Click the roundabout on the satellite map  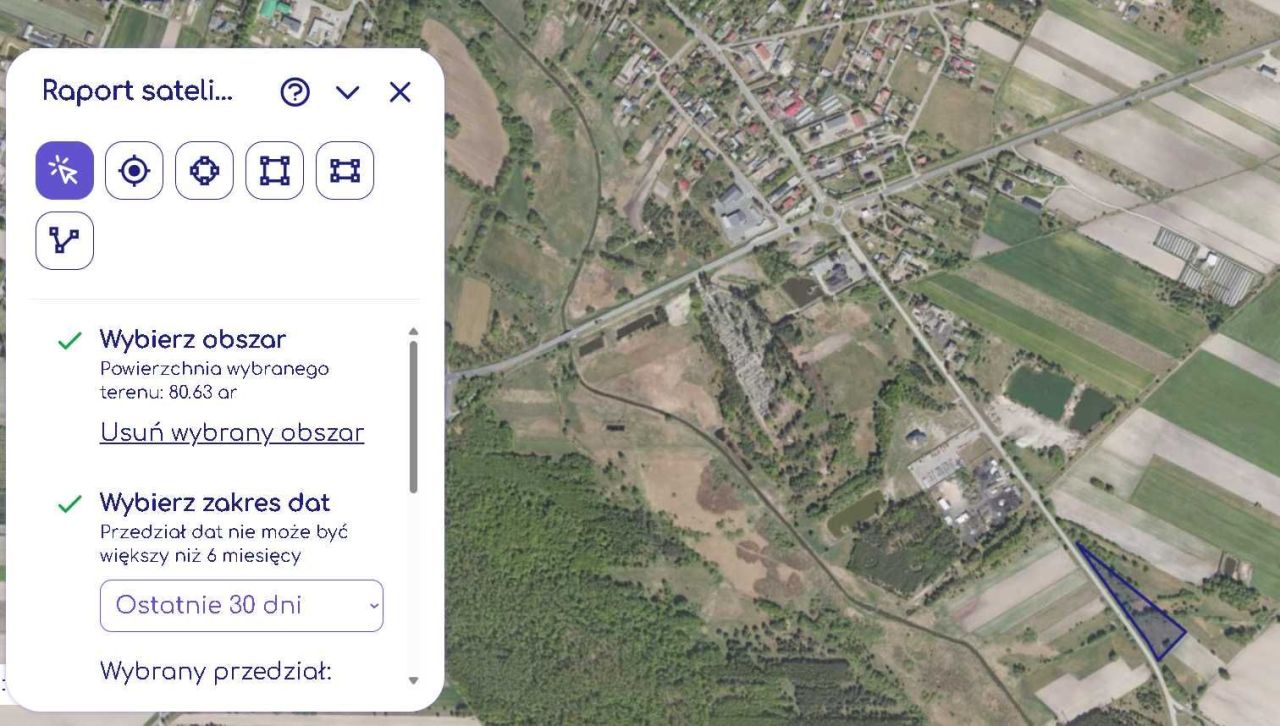point(829,210)
